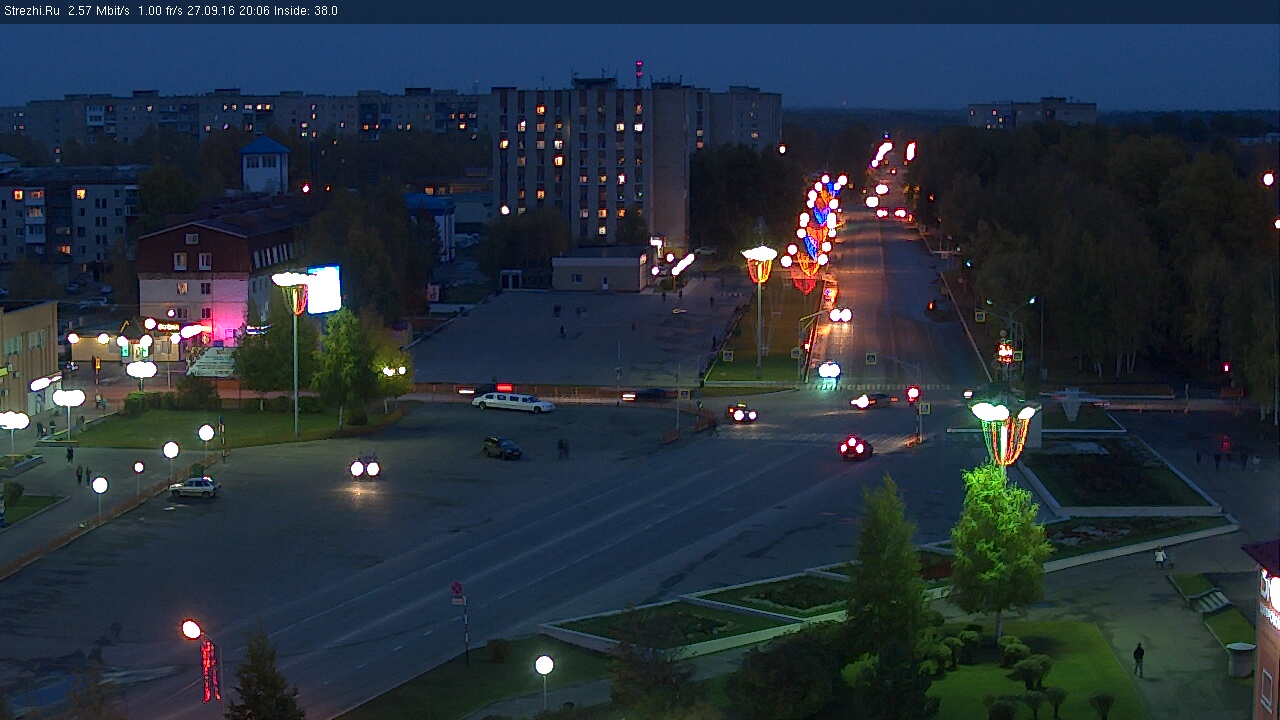Click the "2.57 Mbit/s" bitrate readout

(99, 11)
